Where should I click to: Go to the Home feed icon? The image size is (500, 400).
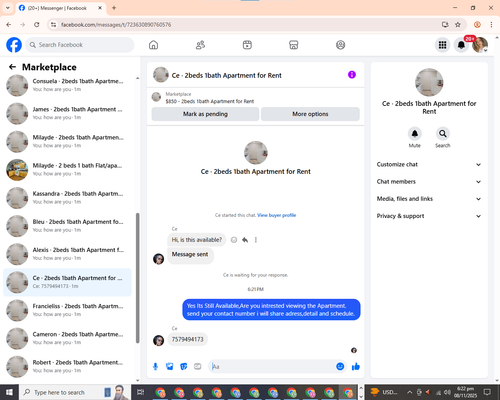(153, 45)
